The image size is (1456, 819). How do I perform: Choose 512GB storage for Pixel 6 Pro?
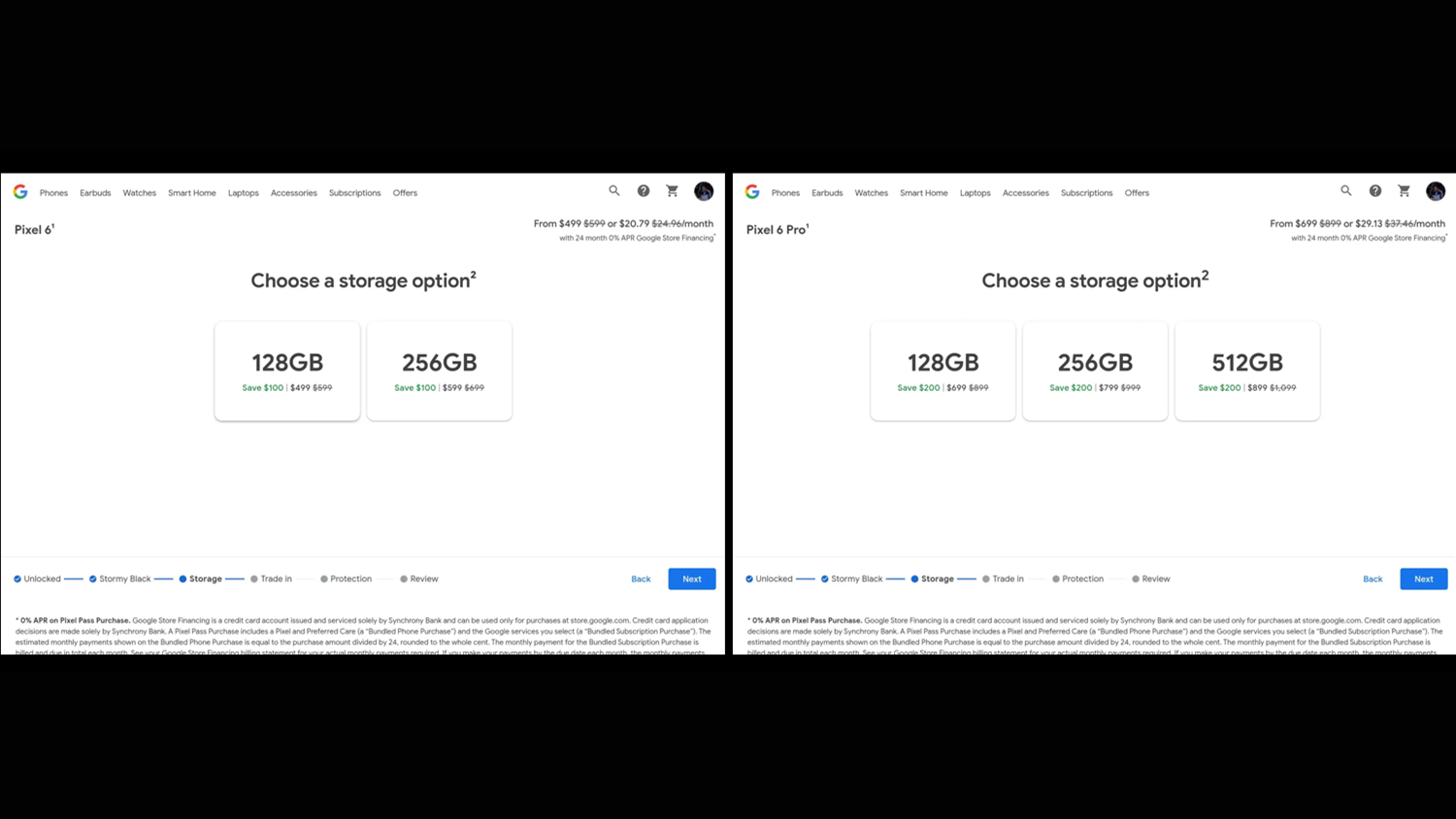click(x=1247, y=372)
